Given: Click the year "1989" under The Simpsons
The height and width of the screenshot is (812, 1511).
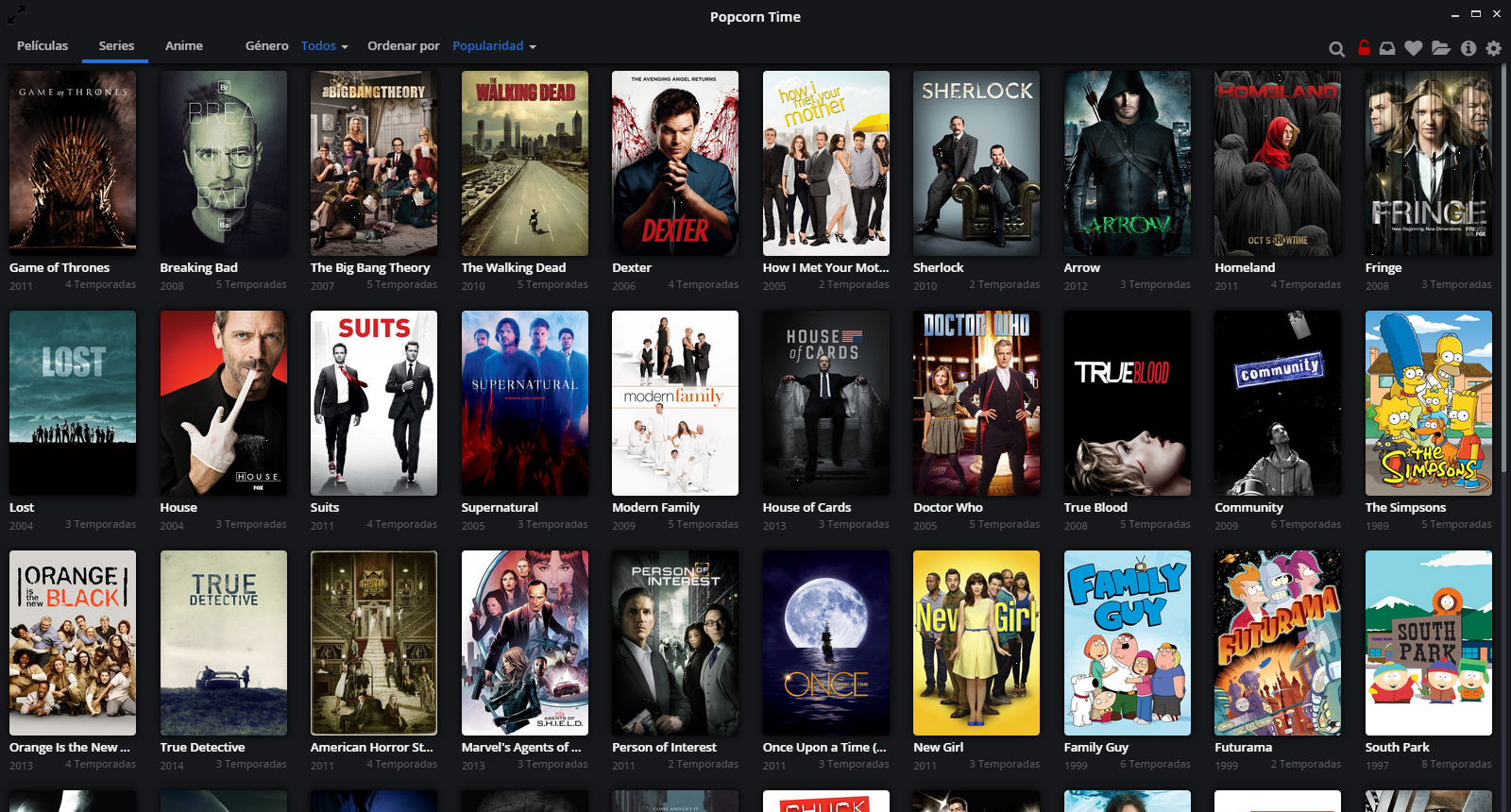Looking at the screenshot, I should [1377, 526].
